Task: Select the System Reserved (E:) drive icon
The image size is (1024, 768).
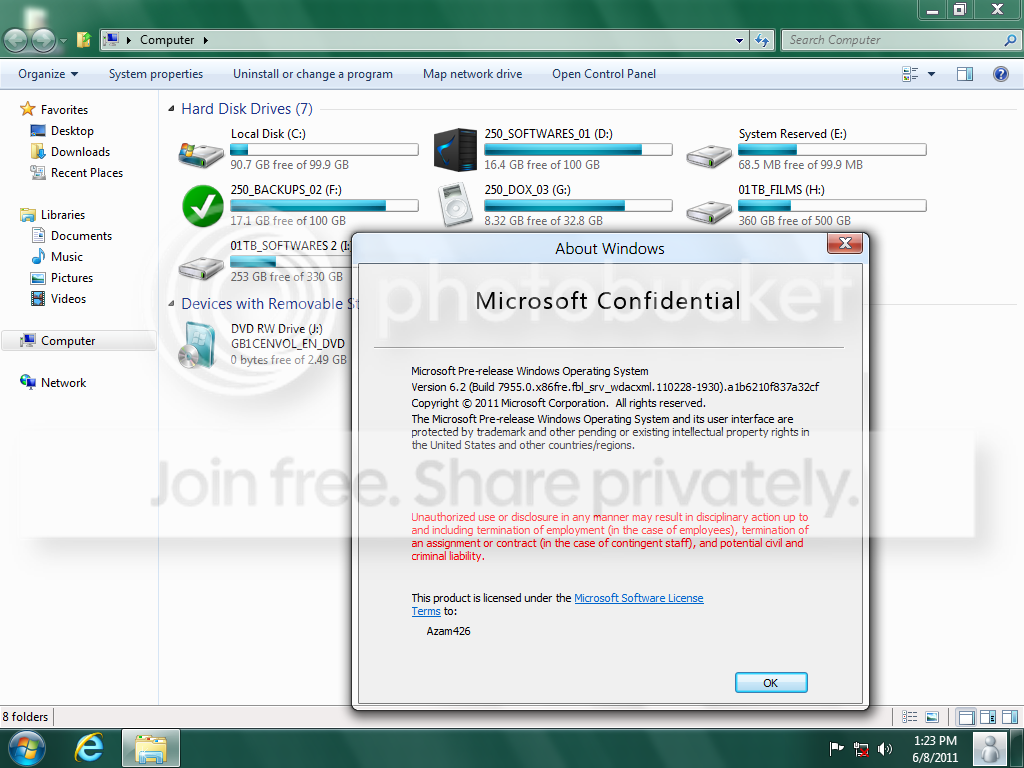Action: coord(709,155)
